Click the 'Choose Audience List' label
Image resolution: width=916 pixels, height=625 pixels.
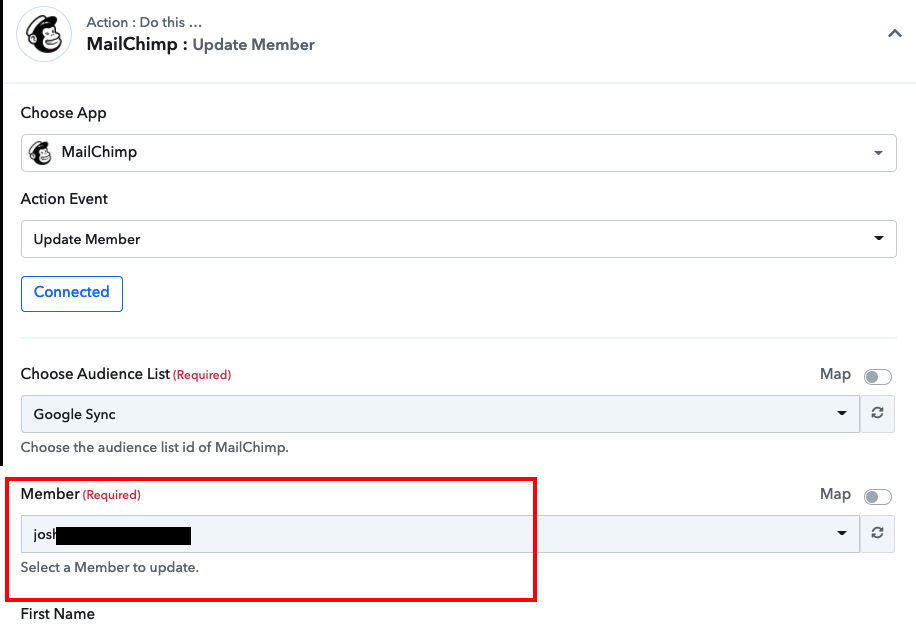click(x=95, y=374)
